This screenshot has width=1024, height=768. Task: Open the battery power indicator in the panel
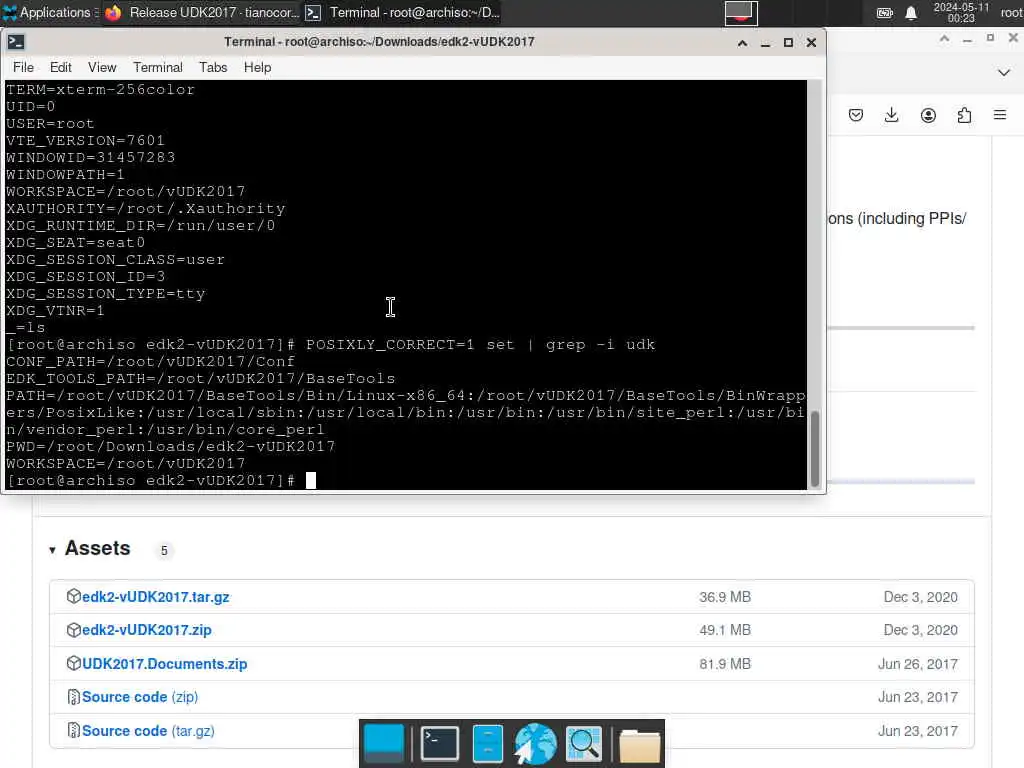click(x=884, y=12)
